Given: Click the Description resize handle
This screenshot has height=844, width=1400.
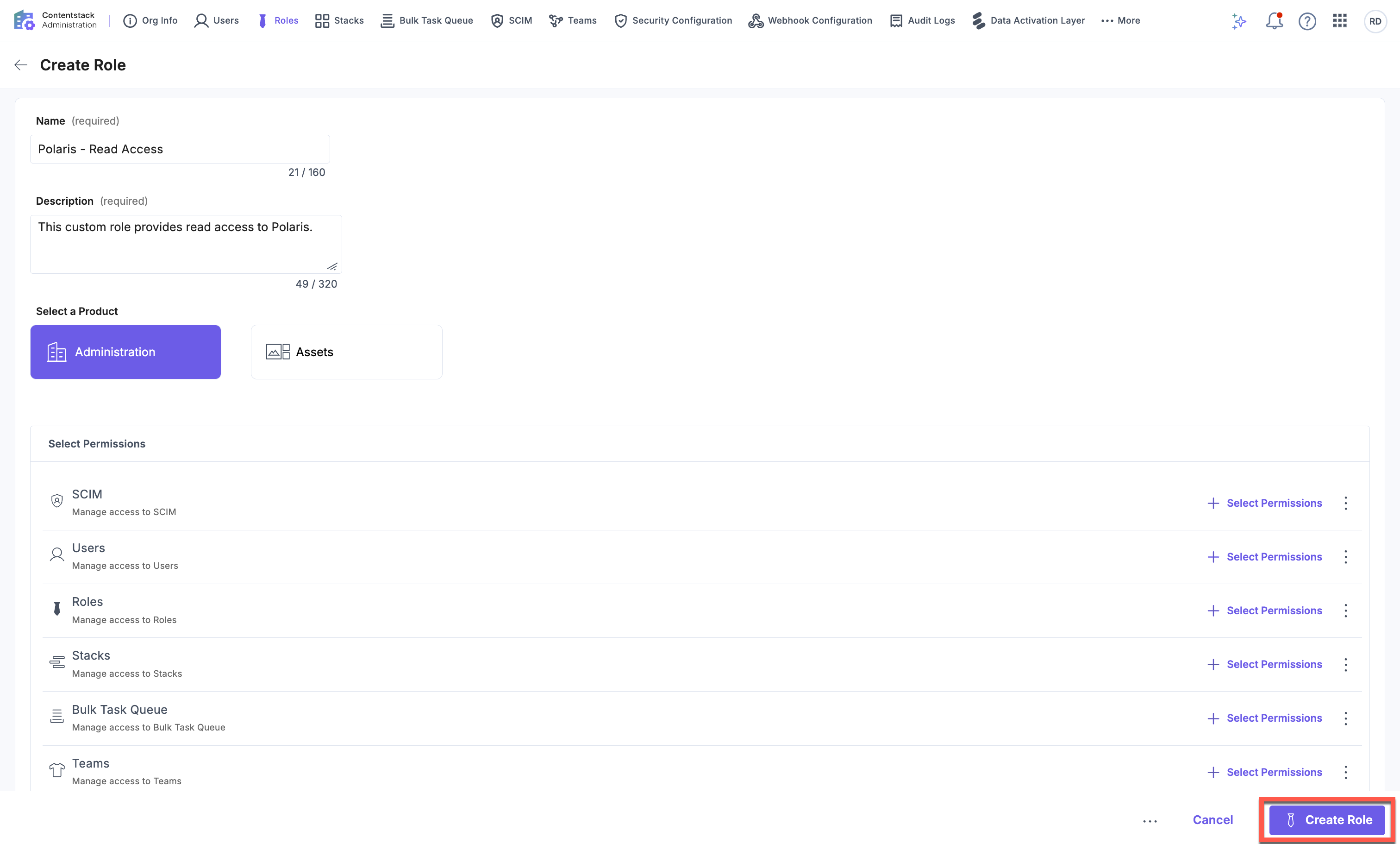Looking at the screenshot, I should 332,266.
